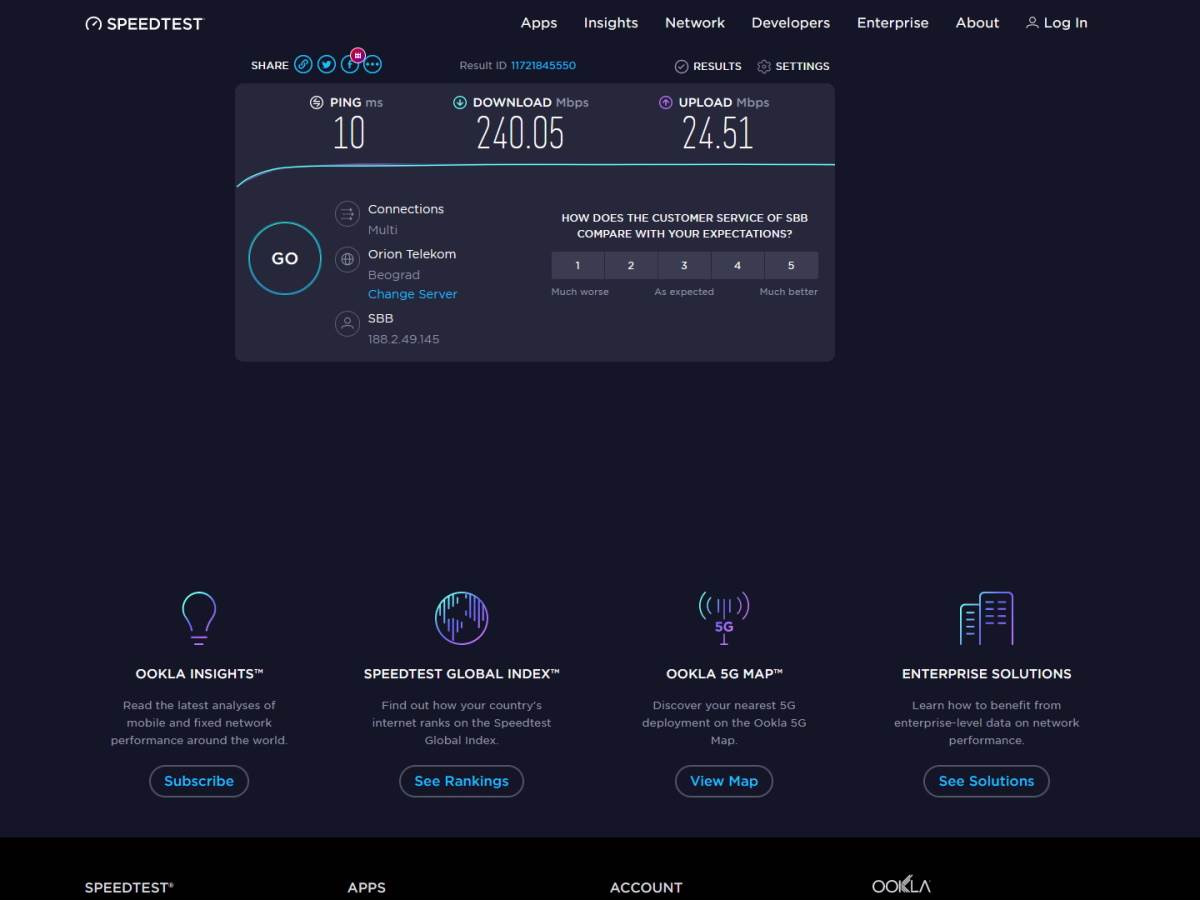Open the Apps menu
Image resolution: width=1200 pixels, height=900 pixels.
click(539, 23)
